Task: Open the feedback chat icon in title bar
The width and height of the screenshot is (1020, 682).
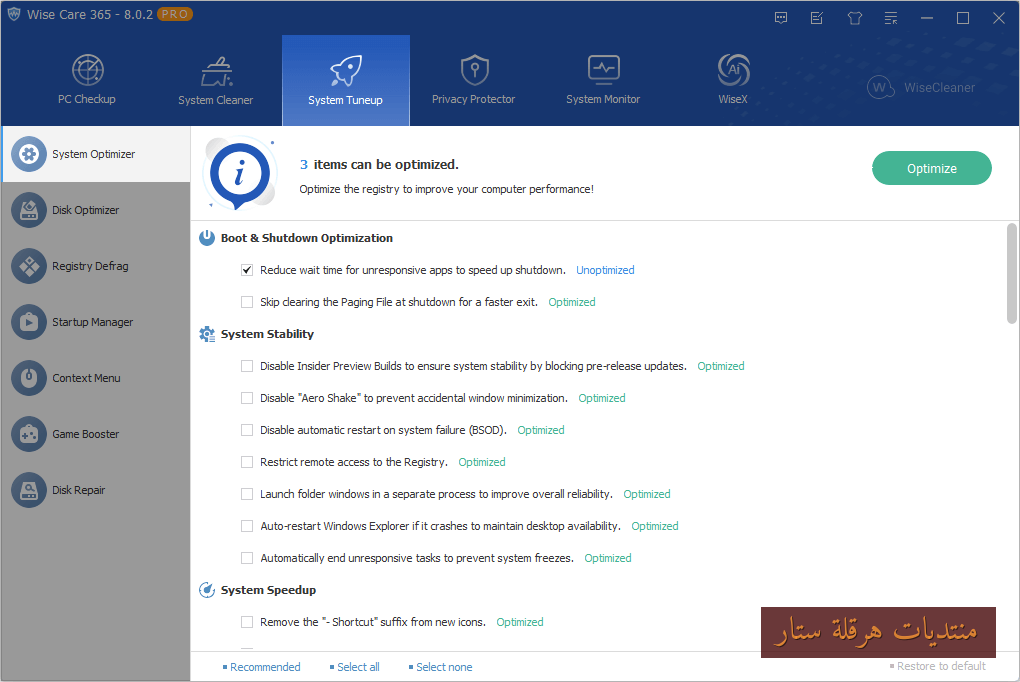Action: (x=781, y=18)
